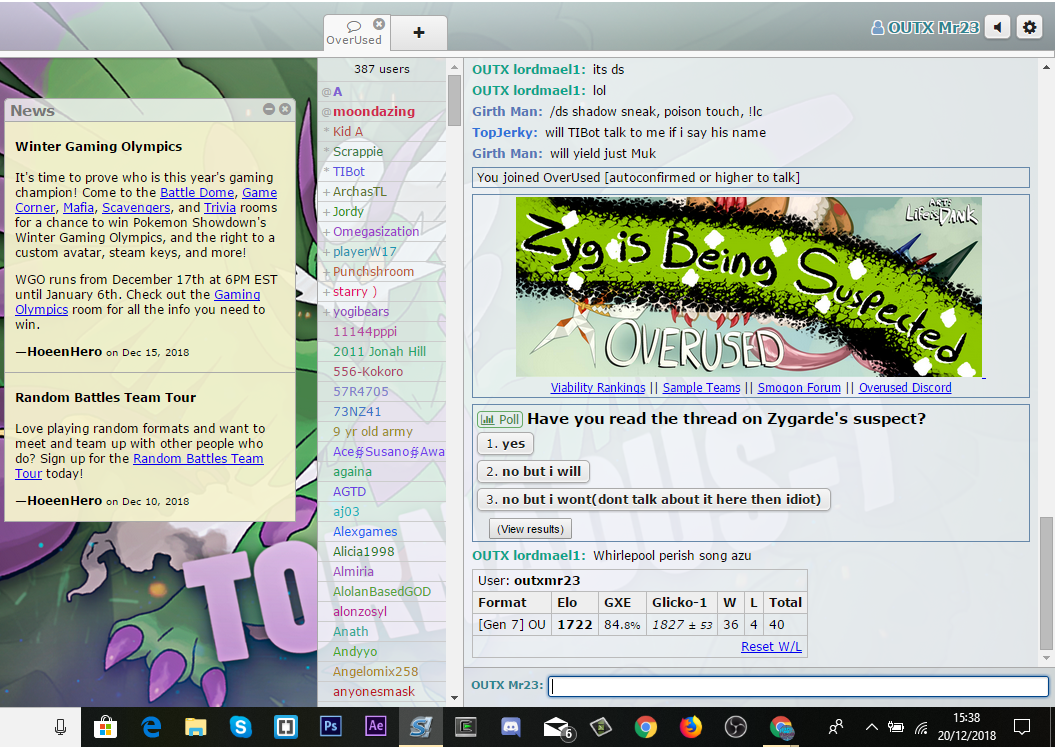Open the Zygarde suspect banner image
This screenshot has width=1055, height=747.
[x=749, y=287]
